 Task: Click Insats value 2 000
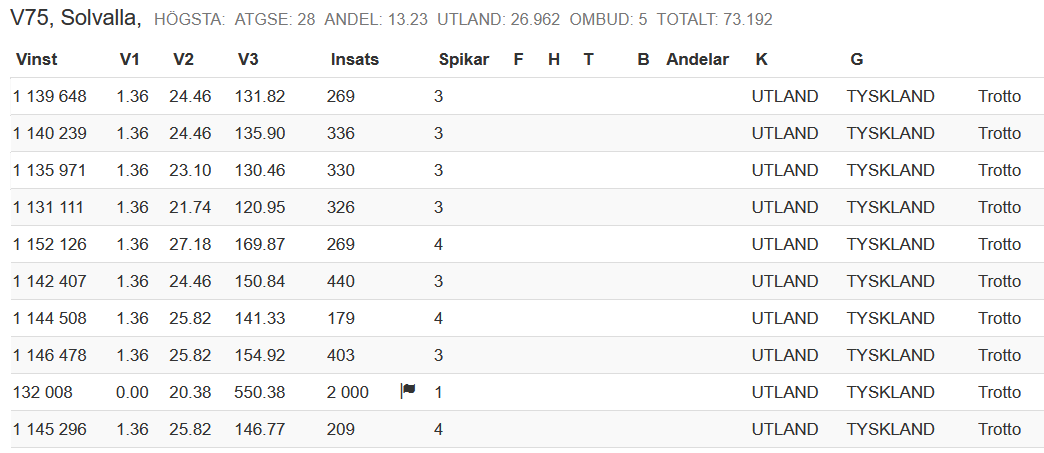[x=348, y=392]
